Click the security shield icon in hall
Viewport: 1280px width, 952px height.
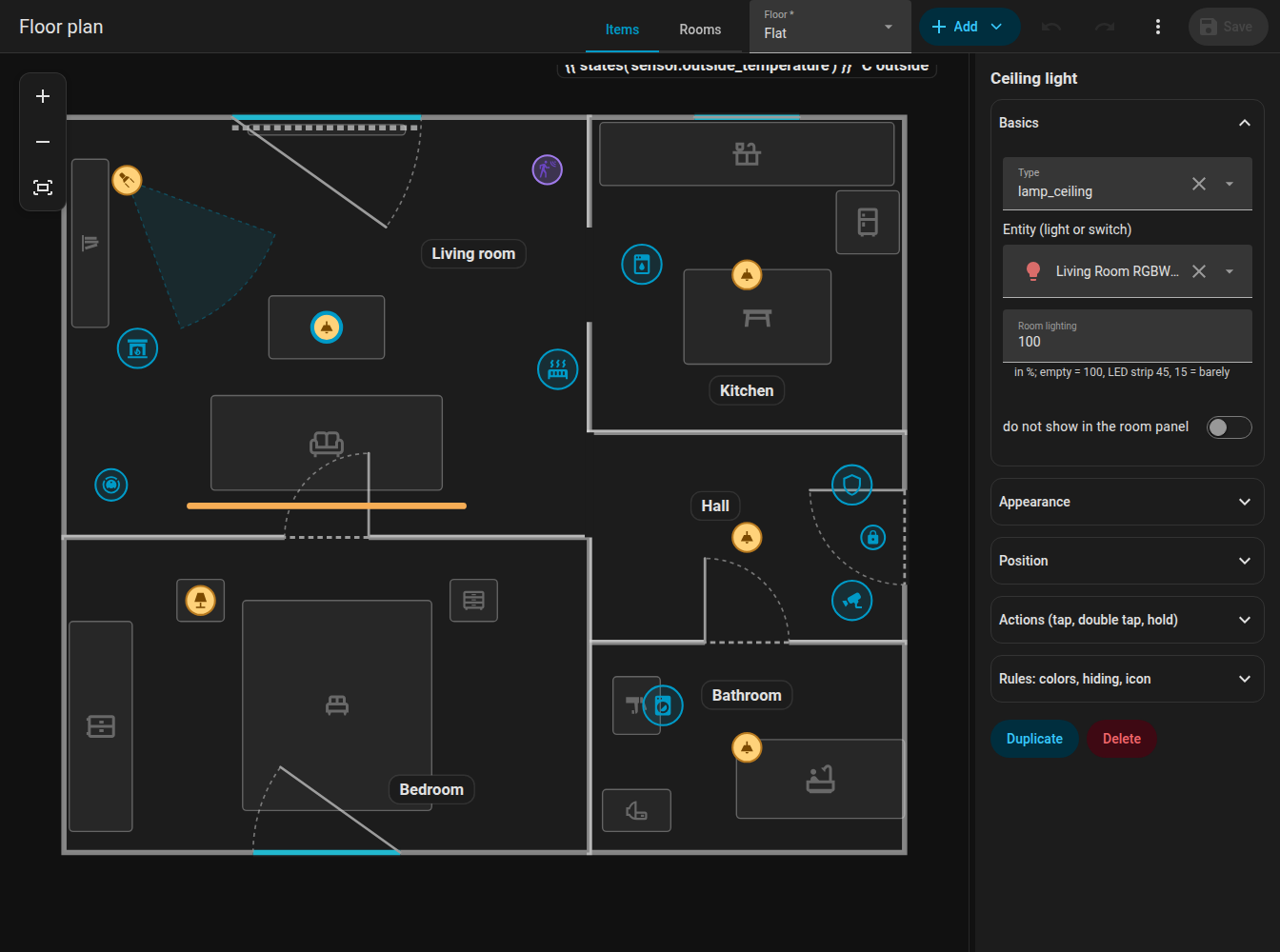pyautogui.click(x=852, y=486)
